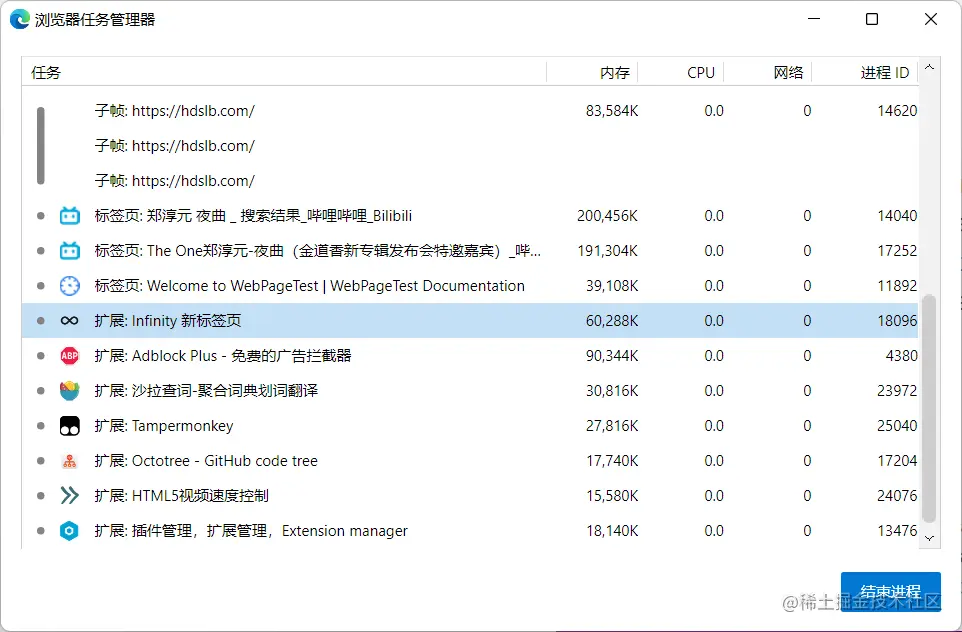Select 标签页 The One郑淳元-夜曲 row

470,251
